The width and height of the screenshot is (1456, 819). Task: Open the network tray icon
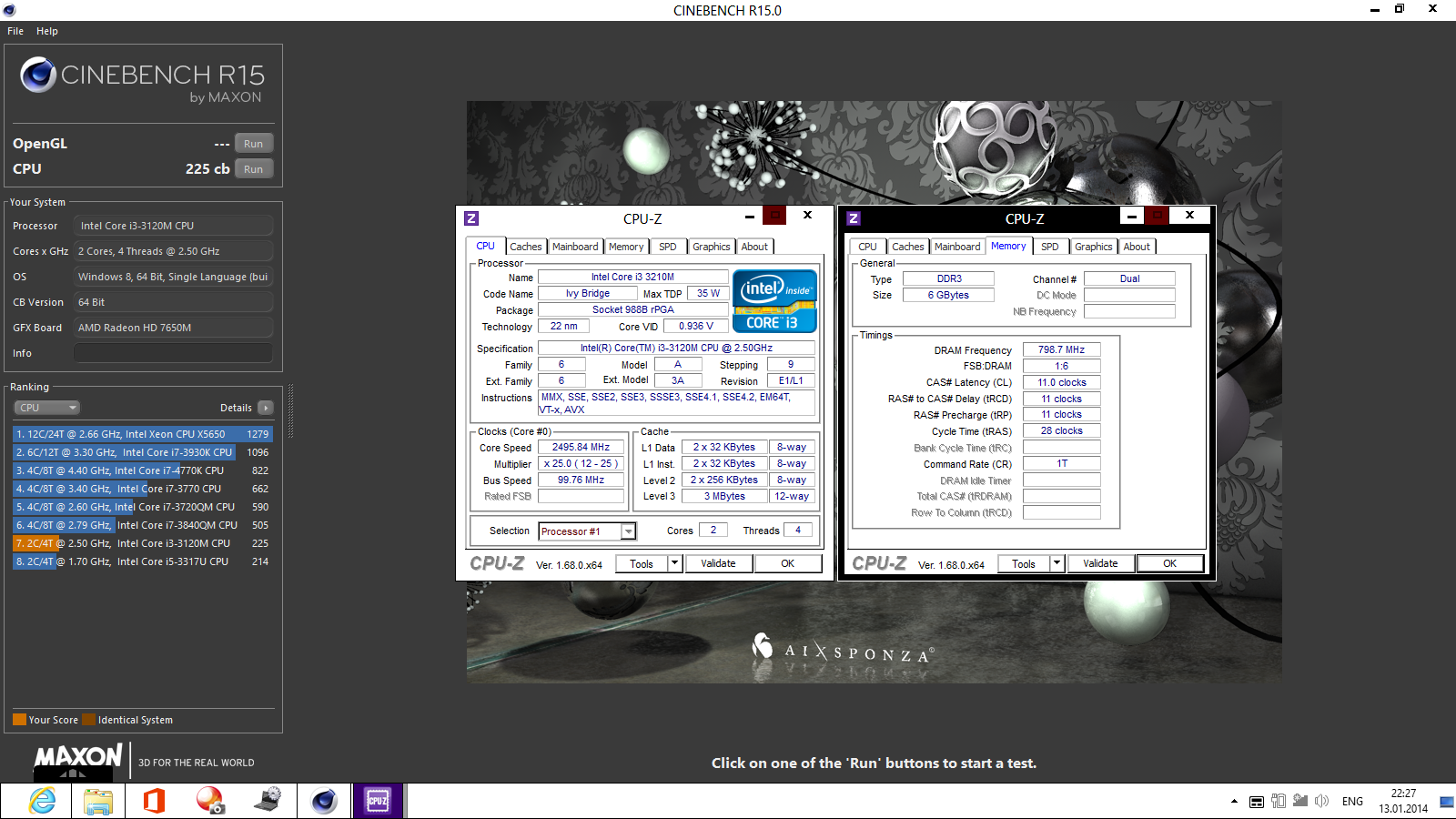(1299, 801)
